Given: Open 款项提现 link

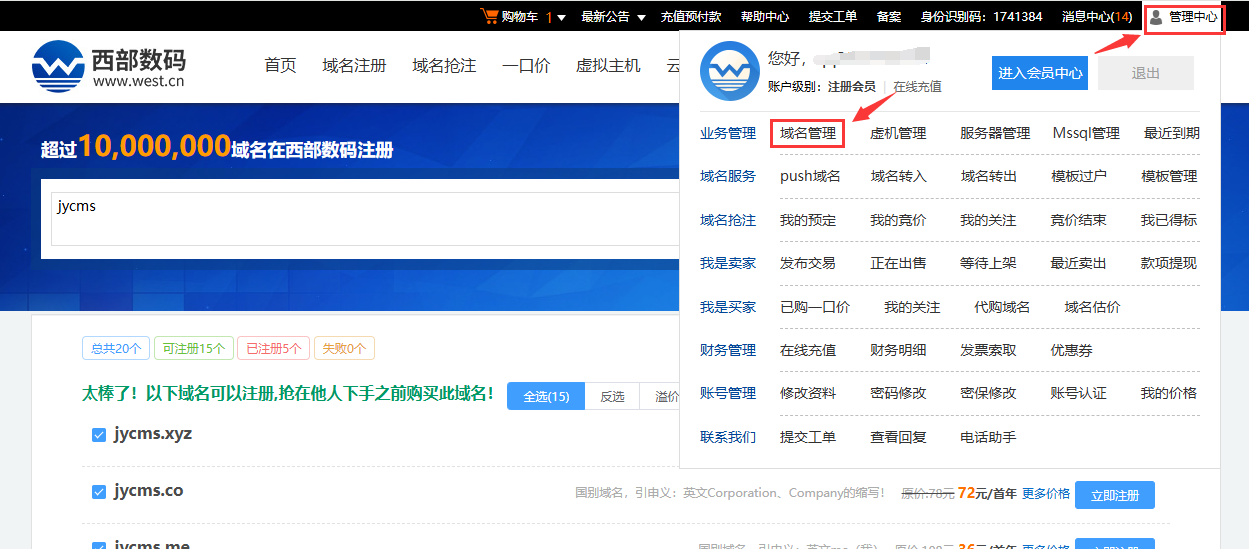Looking at the screenshot, I should [1169, 263].
